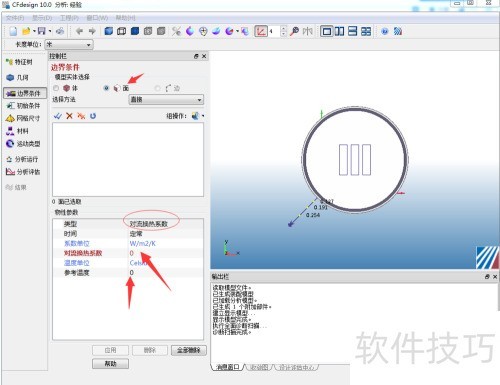Open the 系数单位 W/m2/K unit value
500x385 pixels.
pos(166,244)
